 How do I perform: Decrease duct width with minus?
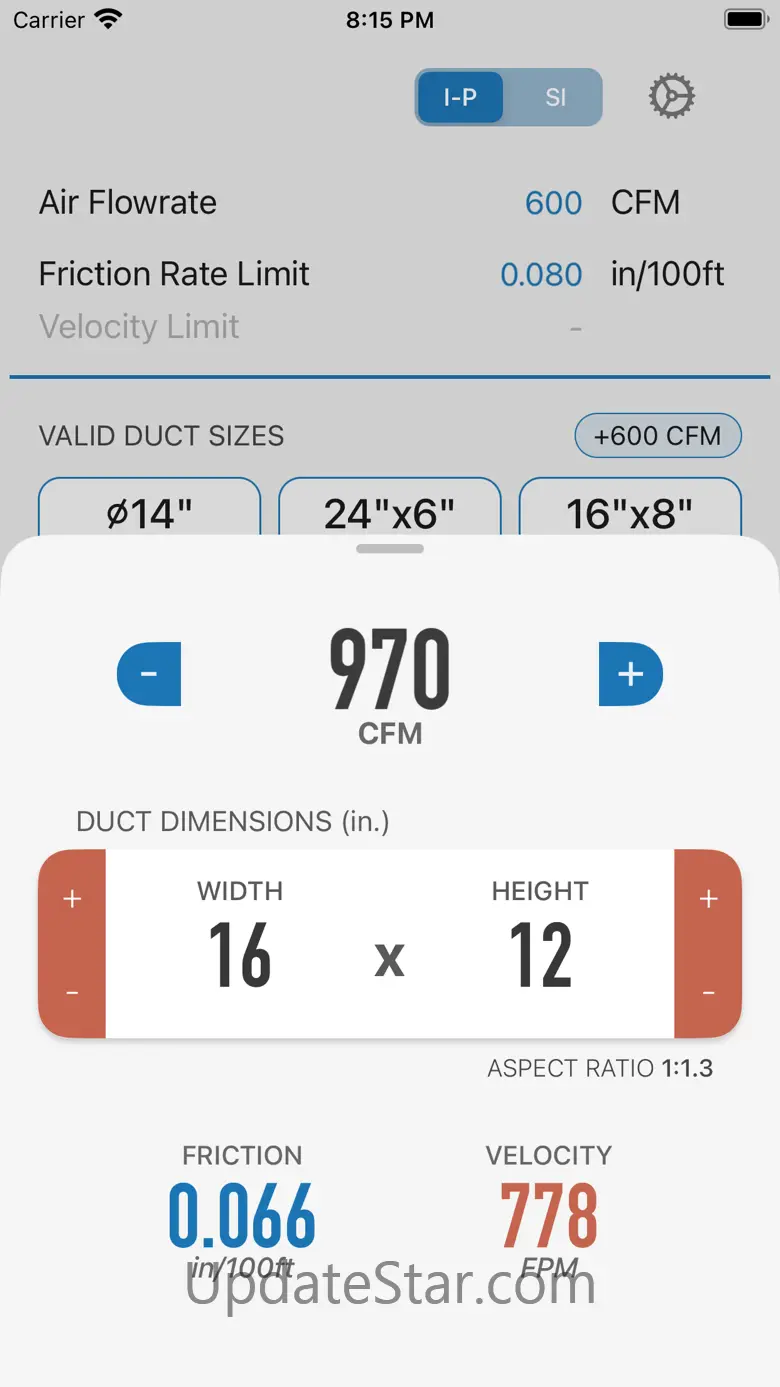[x=72, y=992]
